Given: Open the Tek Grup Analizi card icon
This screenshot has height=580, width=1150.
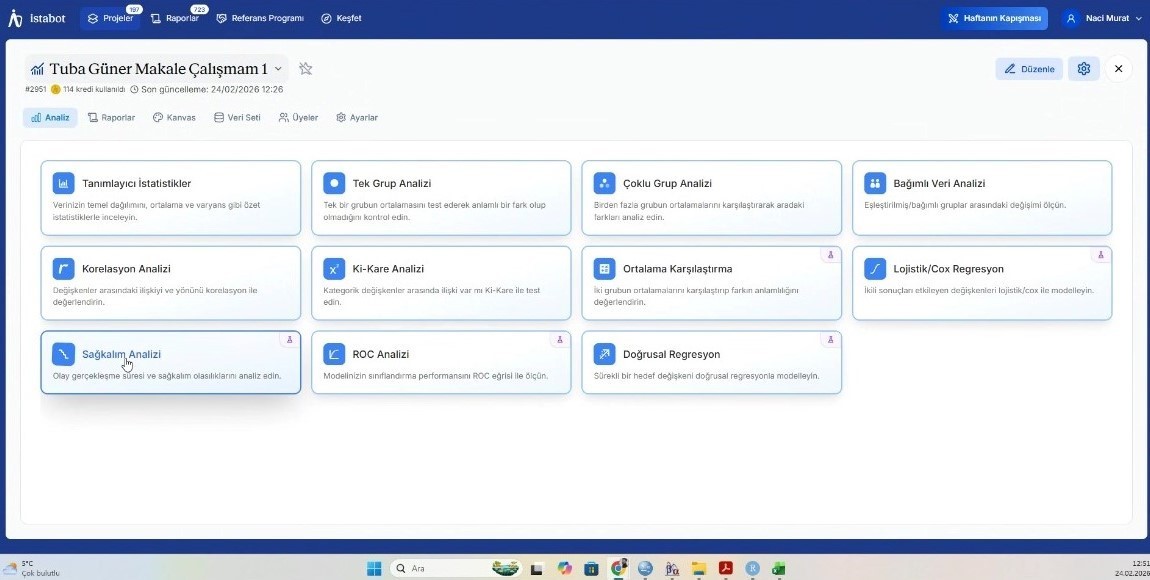Looking at the screenshot, I should pyautogui.click(x=334, y=183).
